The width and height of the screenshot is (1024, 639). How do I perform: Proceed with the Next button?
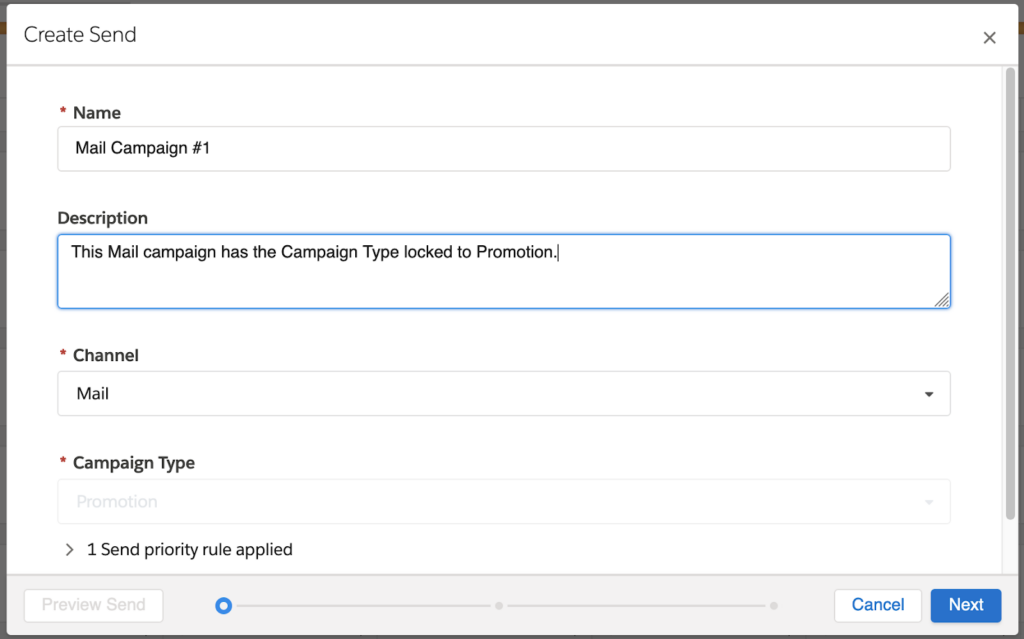pyautogui.click(x=966, y=605)
